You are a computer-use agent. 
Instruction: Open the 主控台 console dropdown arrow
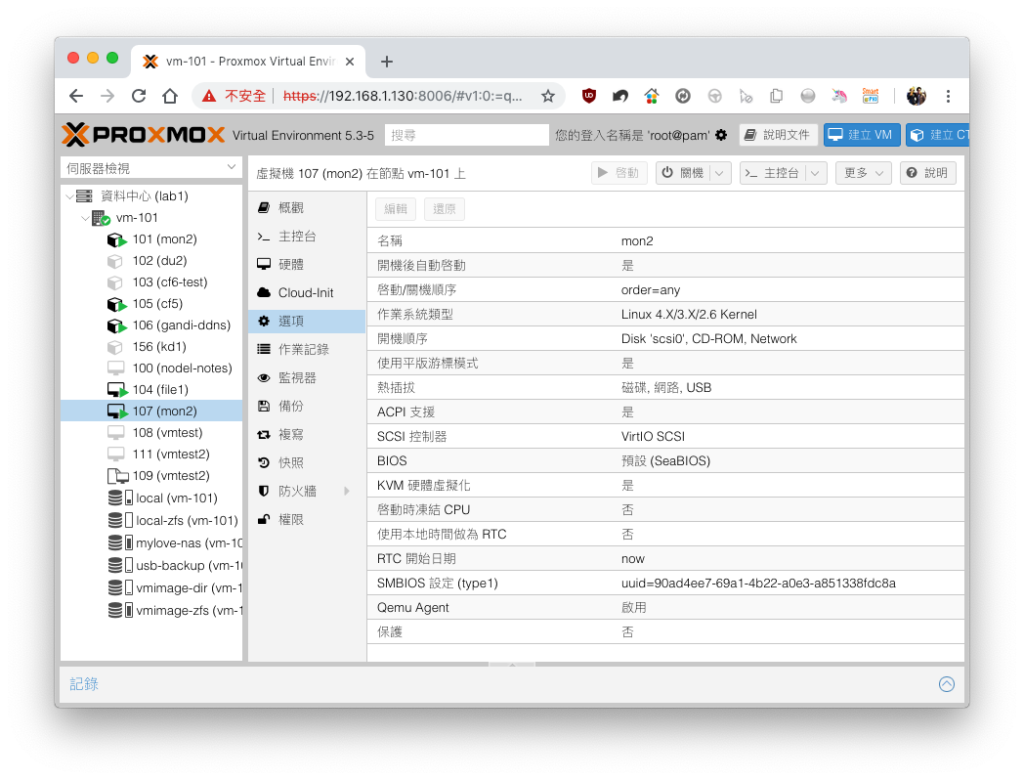click(x=814, y=173)
